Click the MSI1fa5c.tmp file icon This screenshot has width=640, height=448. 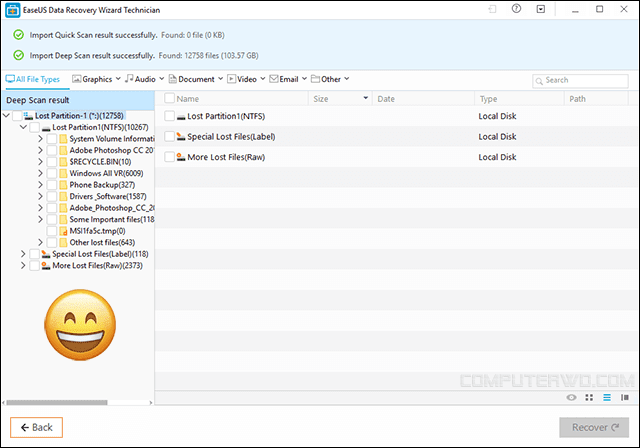click(x=63, y=231)
